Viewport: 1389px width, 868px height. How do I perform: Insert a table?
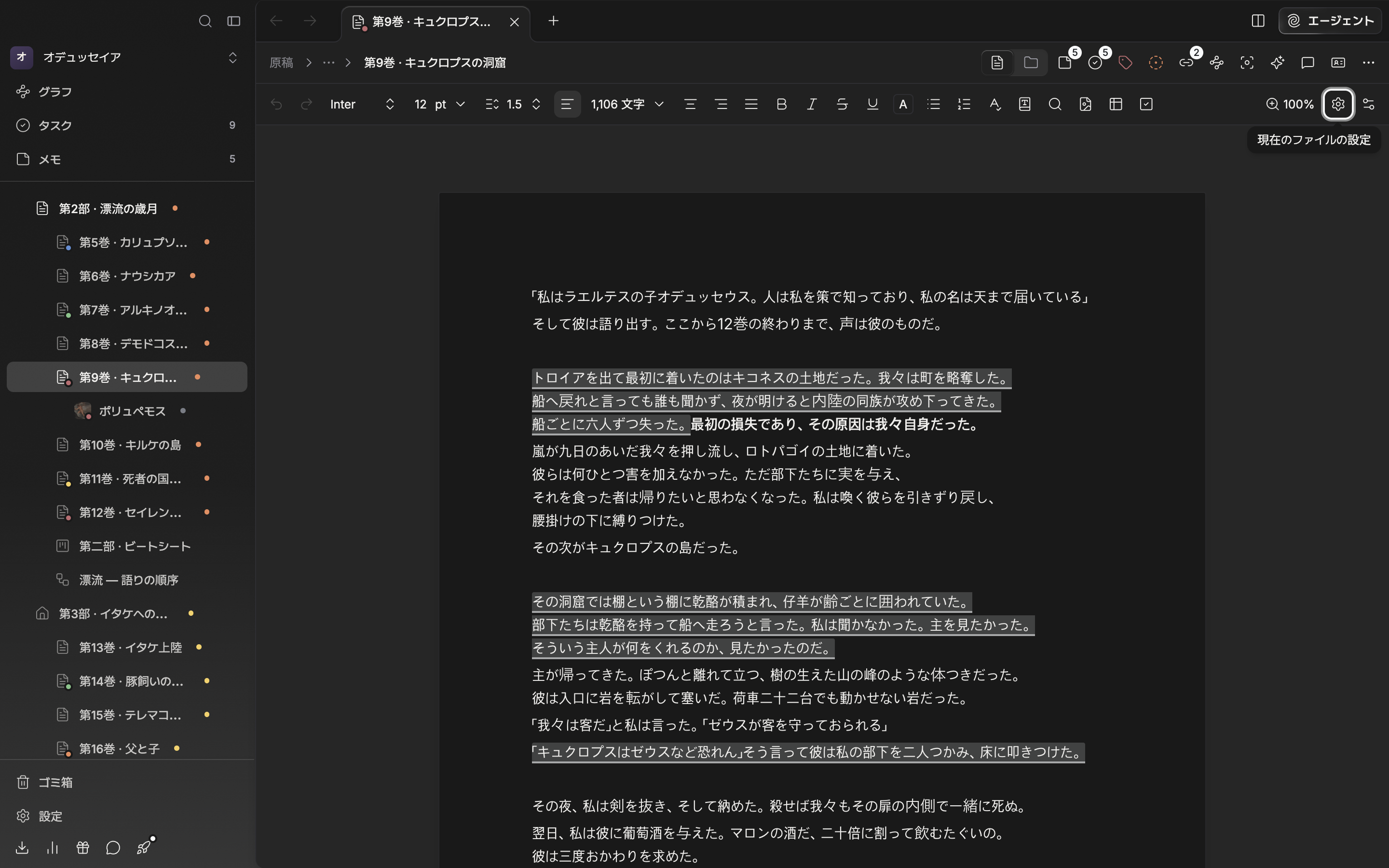click(x=1116, y=104)
